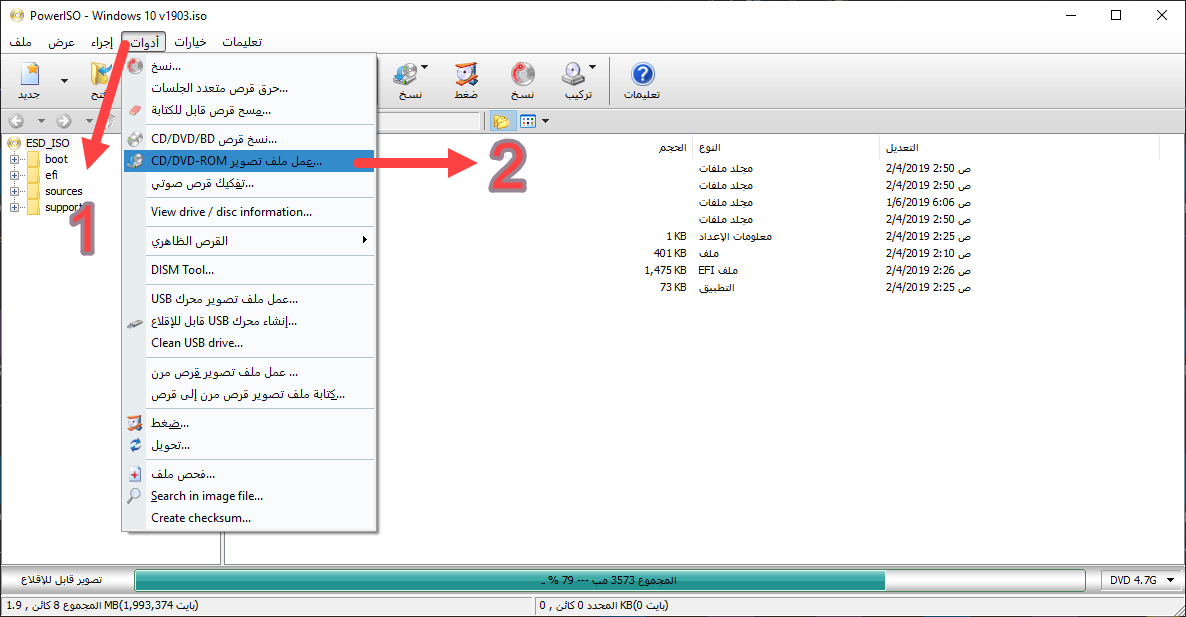Expand the sources folder in the tree
The width and height of the screenshot is (1186, 617).
click(x=14, y=191)
